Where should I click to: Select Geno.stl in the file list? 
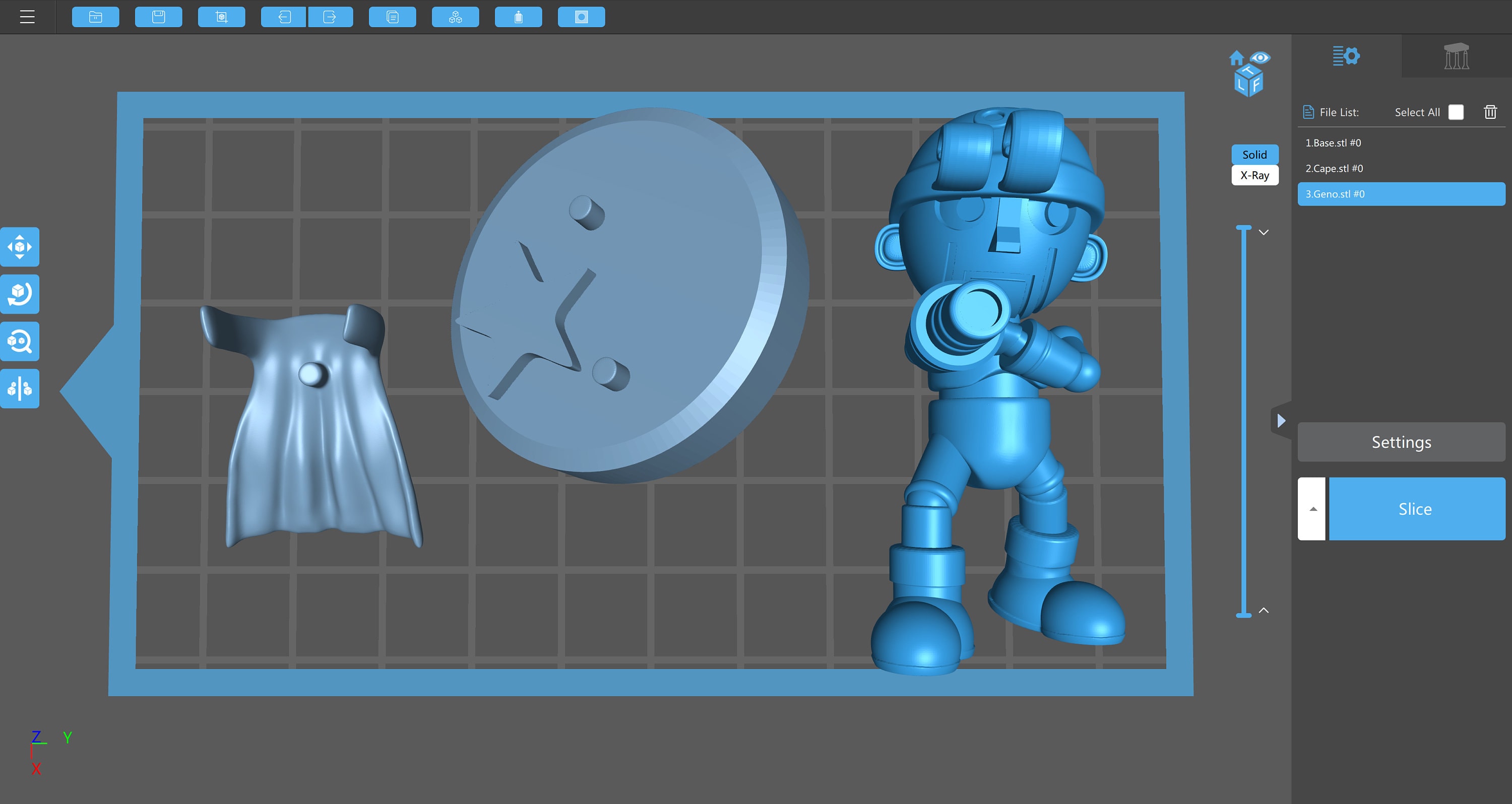(x=1401, y=193)
